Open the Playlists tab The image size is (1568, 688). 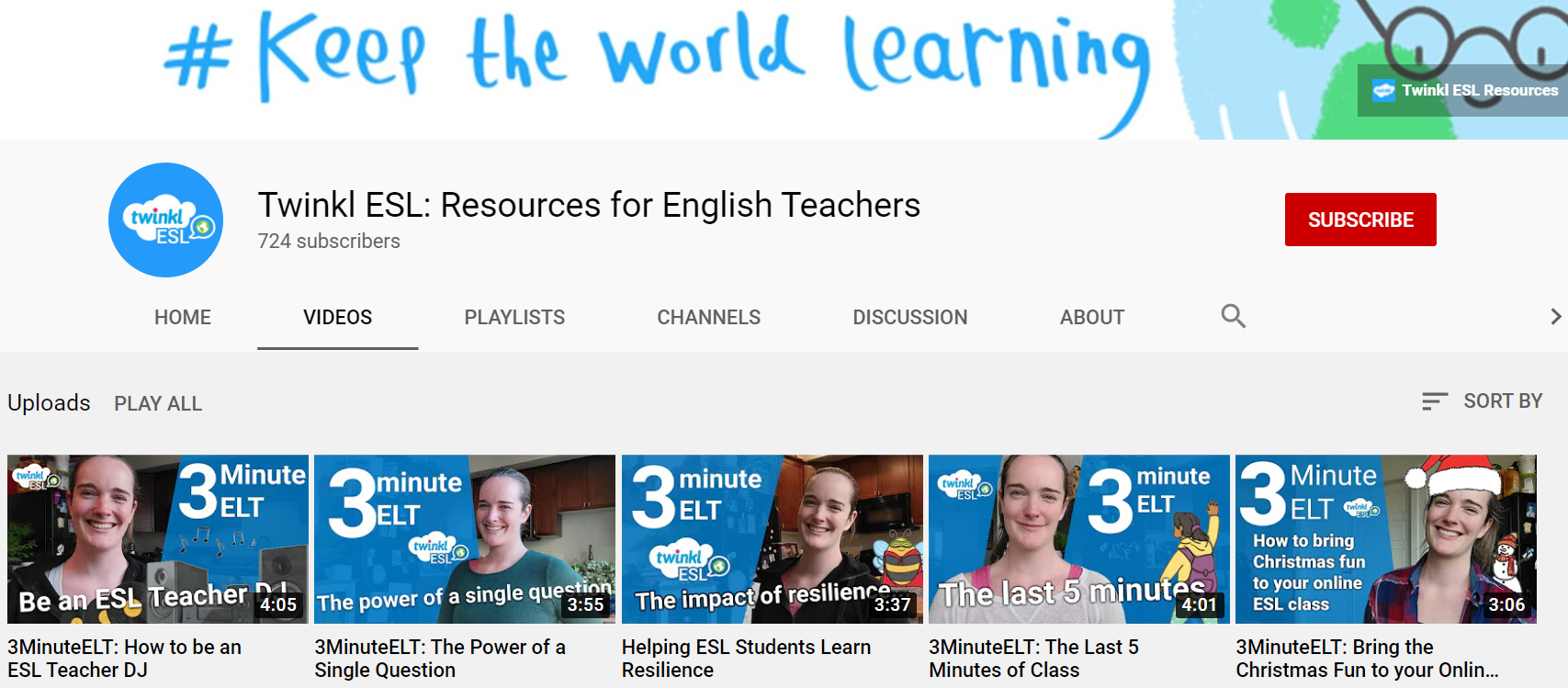click(514, 318)
